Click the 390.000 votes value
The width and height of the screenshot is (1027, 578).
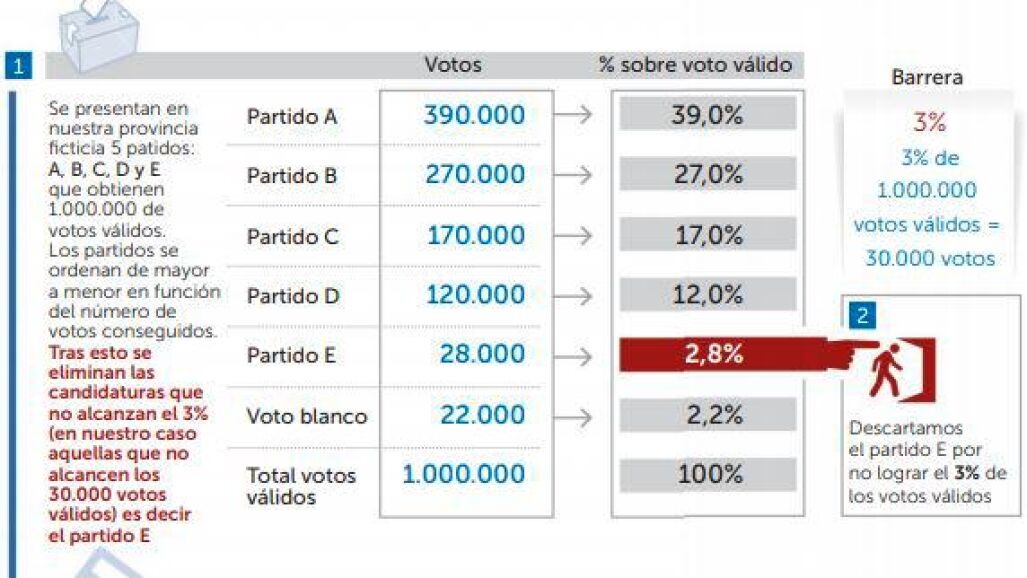(x=474, y=115)
